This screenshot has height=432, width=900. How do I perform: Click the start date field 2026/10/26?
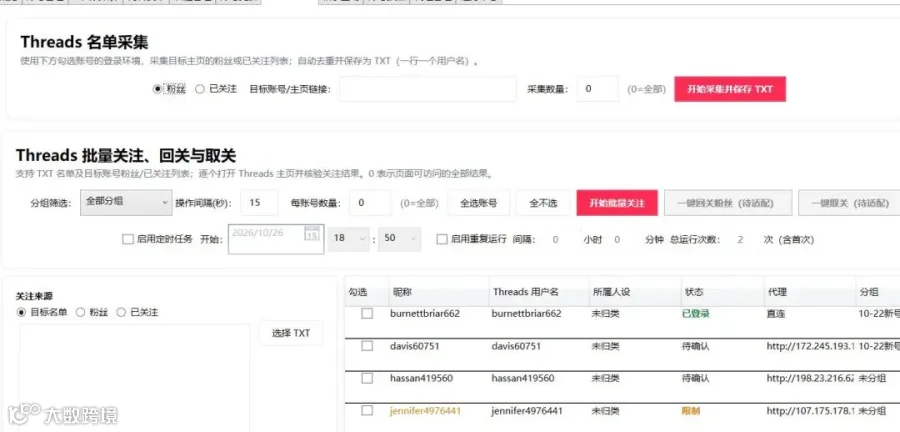point(276,239)
